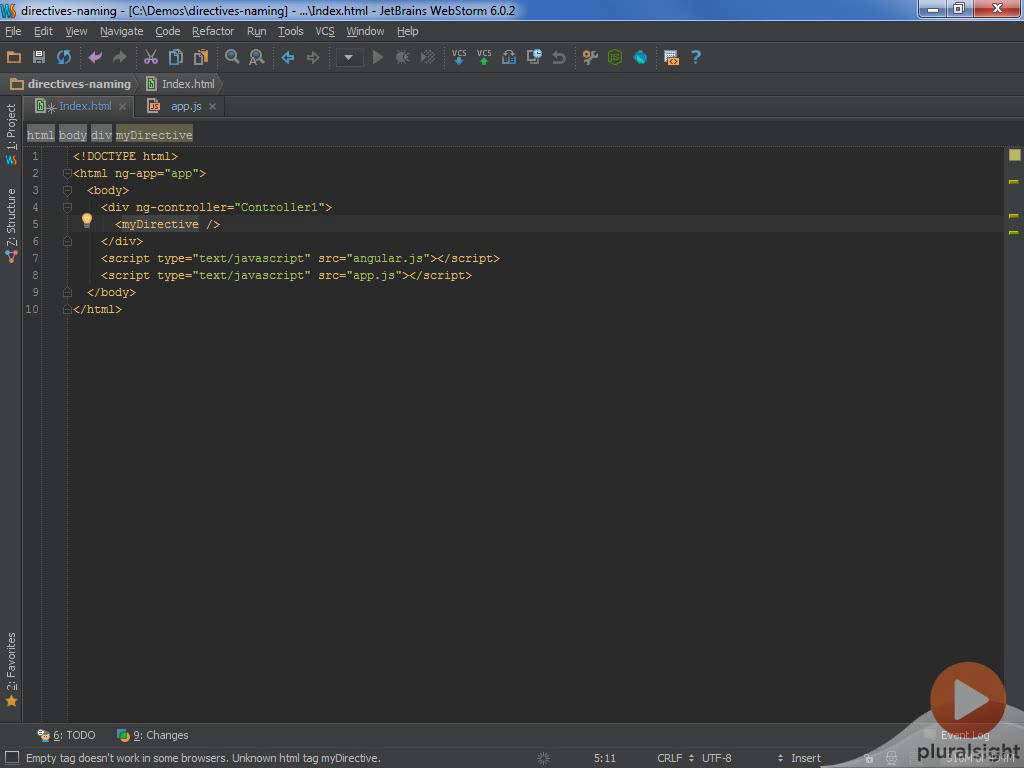Open the VCS menu

[325, 31]
